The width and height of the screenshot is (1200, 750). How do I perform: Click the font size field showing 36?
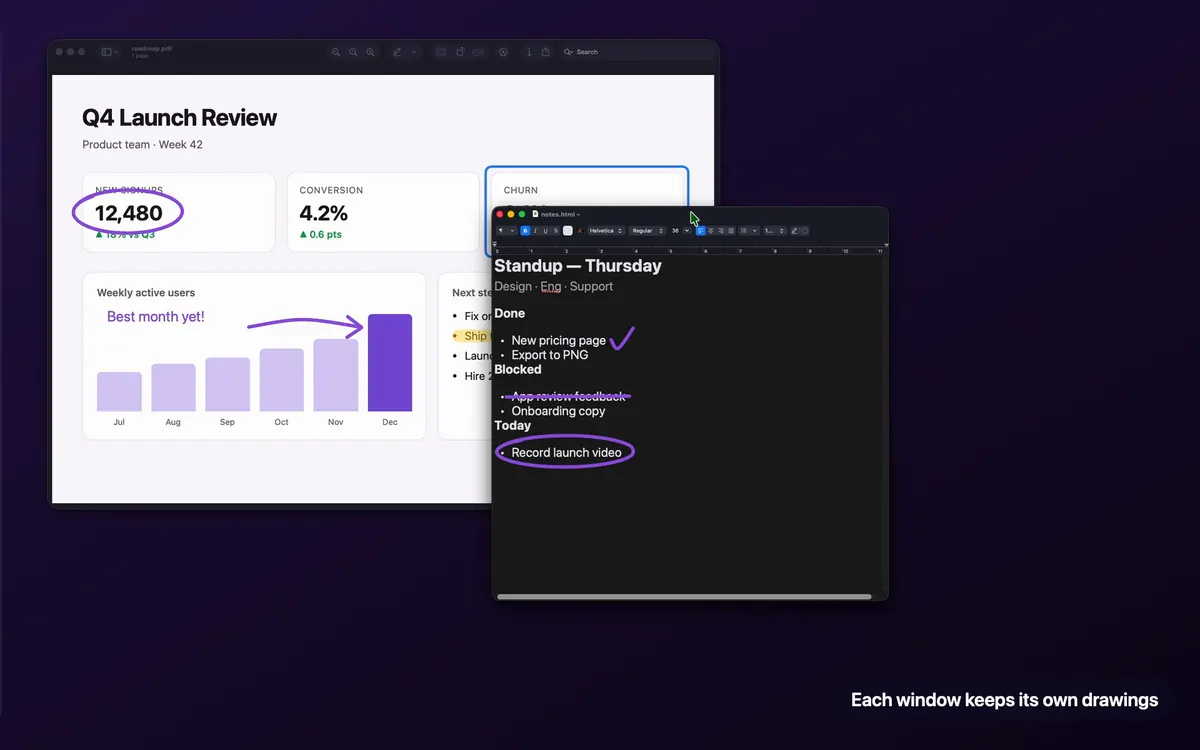(675, 231)
